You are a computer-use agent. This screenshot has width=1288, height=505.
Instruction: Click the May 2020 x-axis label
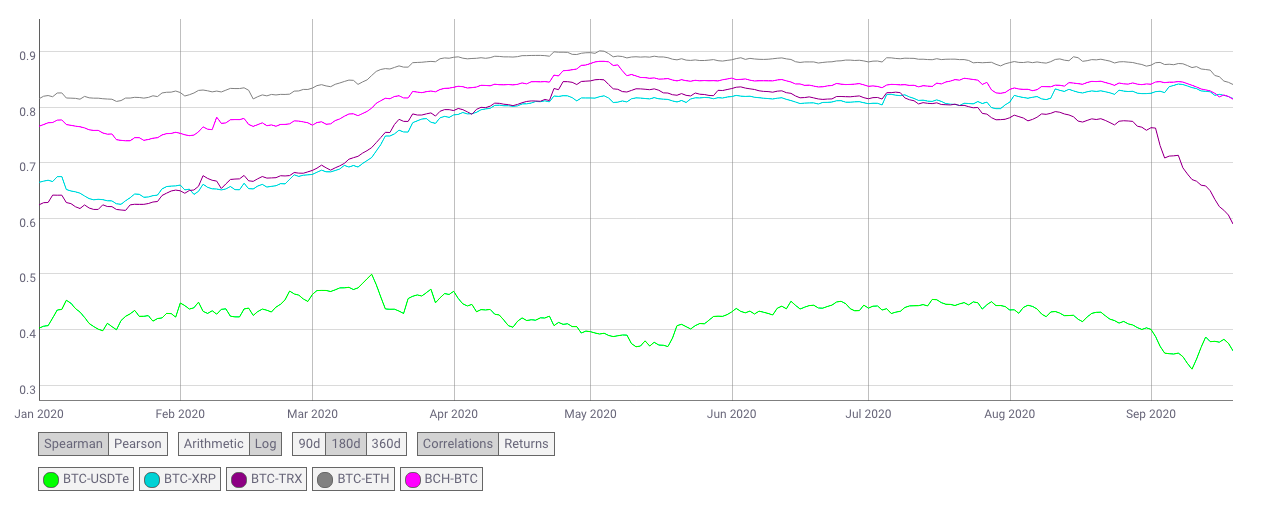point(590,413)
